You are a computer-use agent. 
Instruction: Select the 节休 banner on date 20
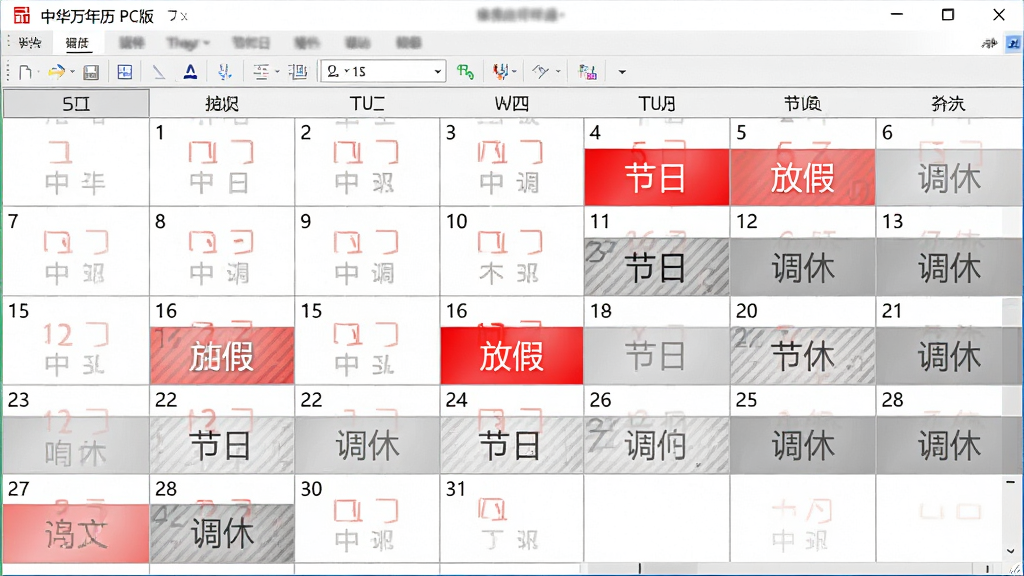(x=803, y=356)
